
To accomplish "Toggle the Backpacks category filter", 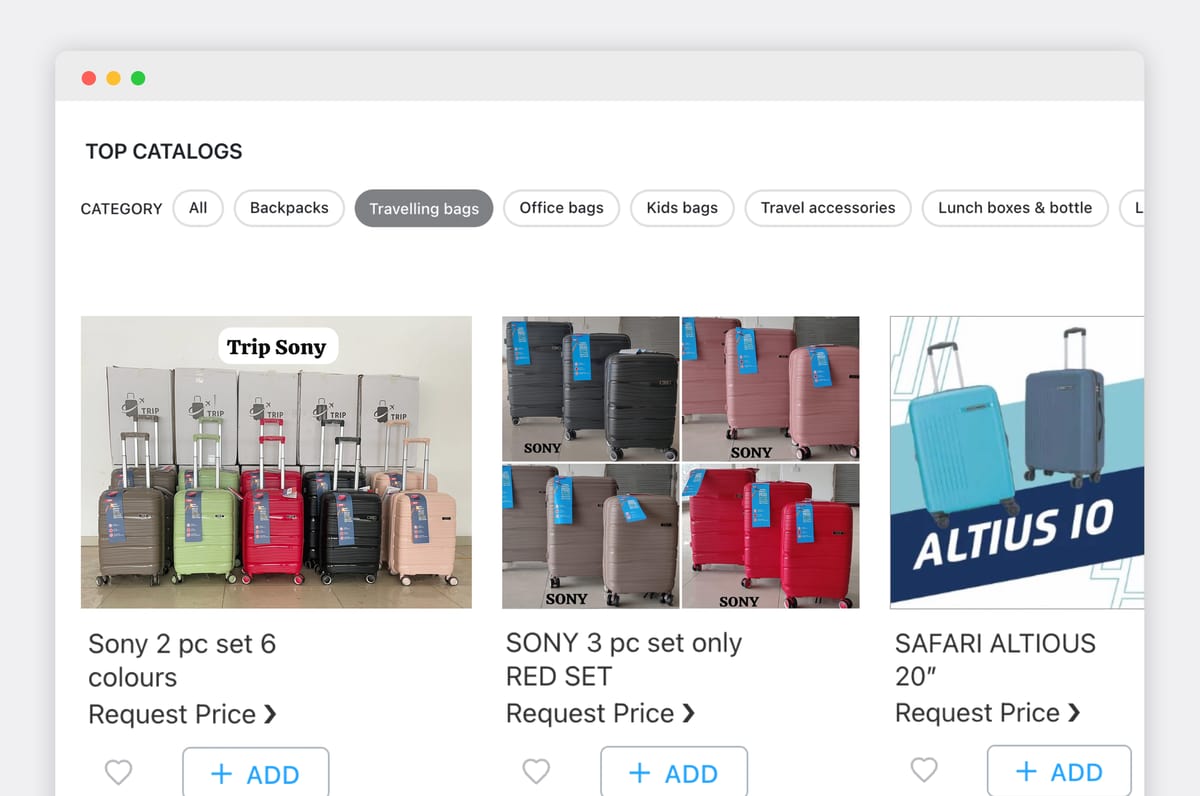I will [x=289, y=208].
